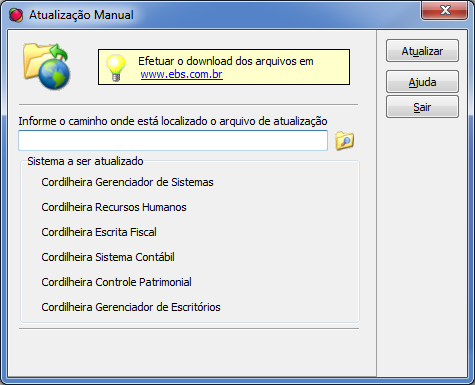Screen dimensions: 475x385
Task: Browse for file with folder search icon
Action: [344, 140]
